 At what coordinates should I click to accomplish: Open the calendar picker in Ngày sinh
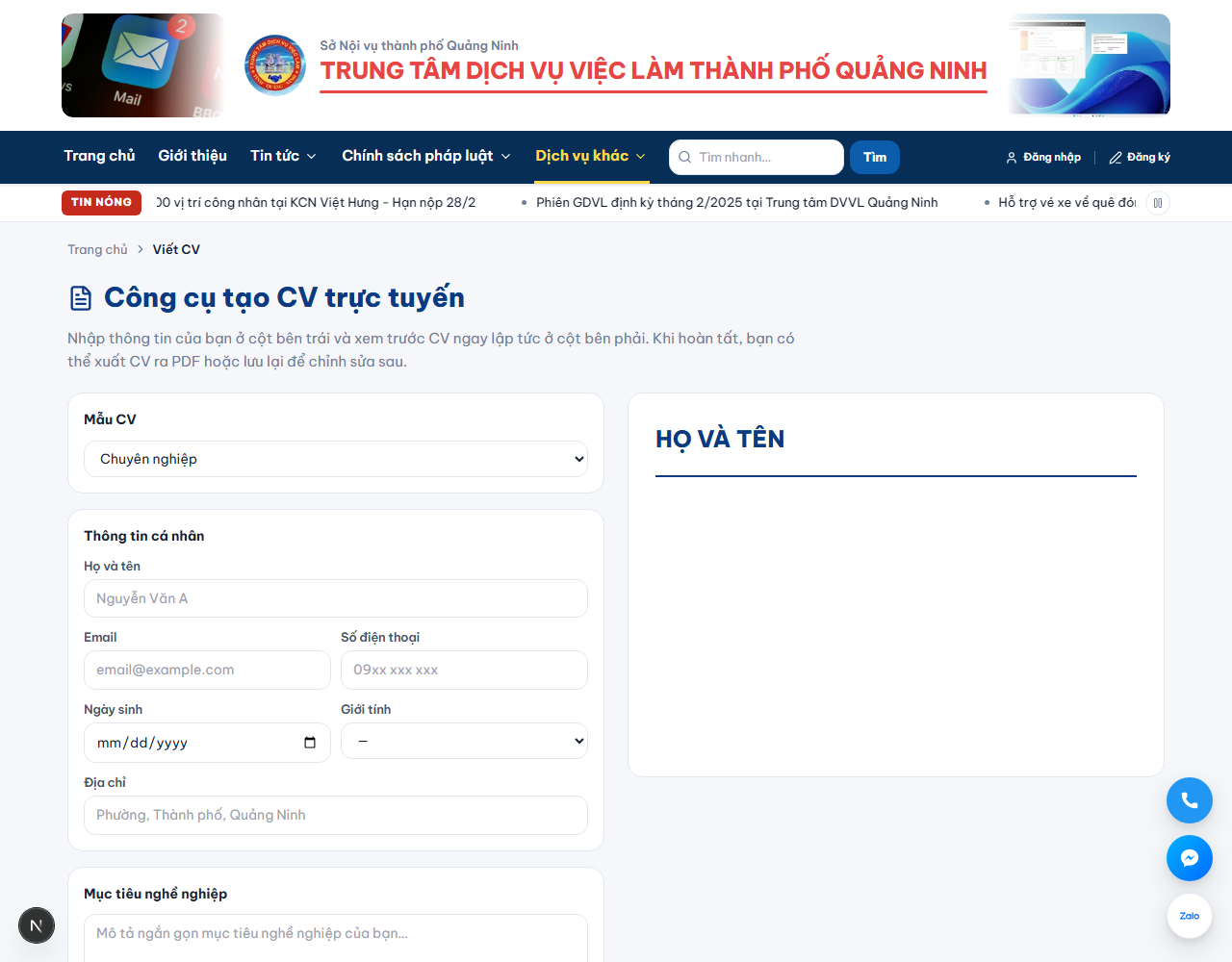coord(310,743)
